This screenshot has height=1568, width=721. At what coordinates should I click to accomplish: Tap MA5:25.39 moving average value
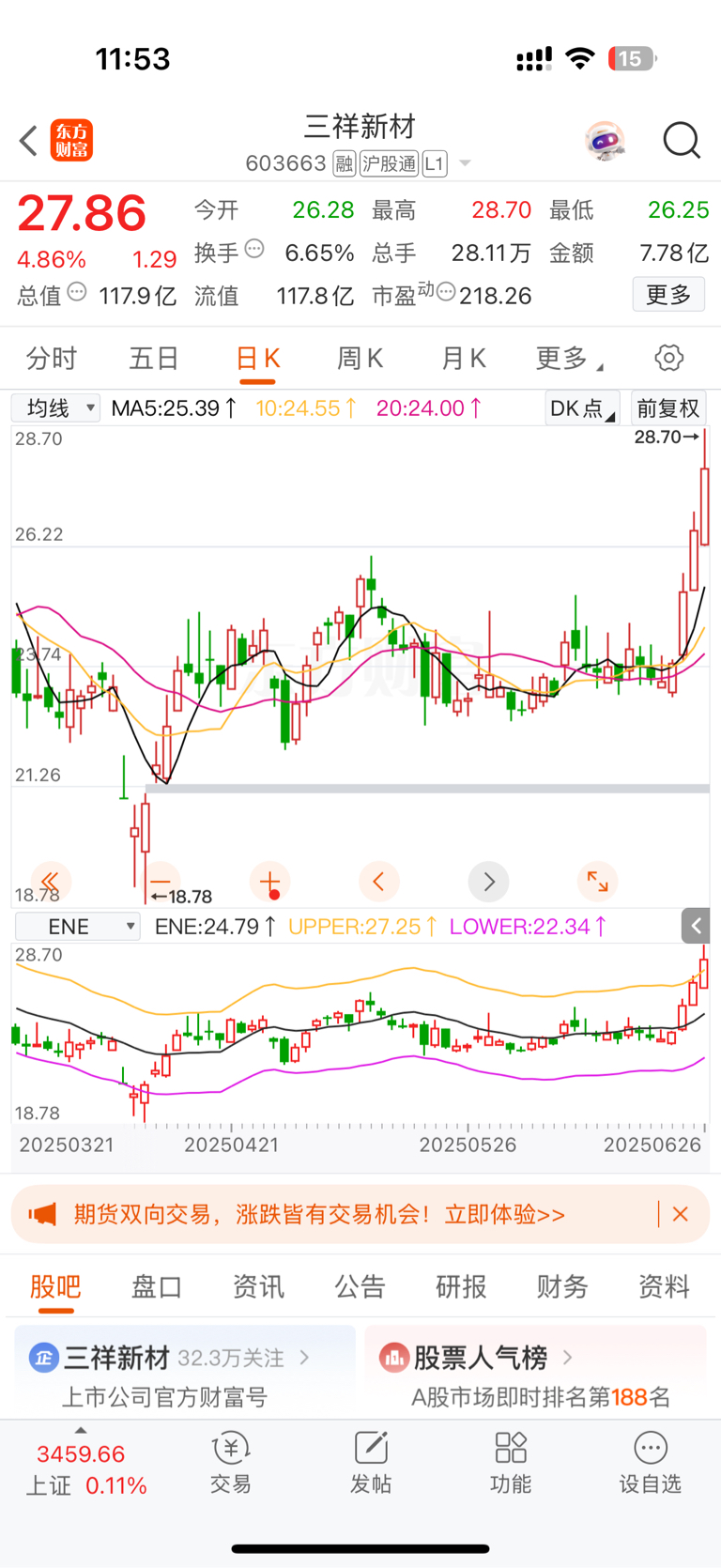175,408
